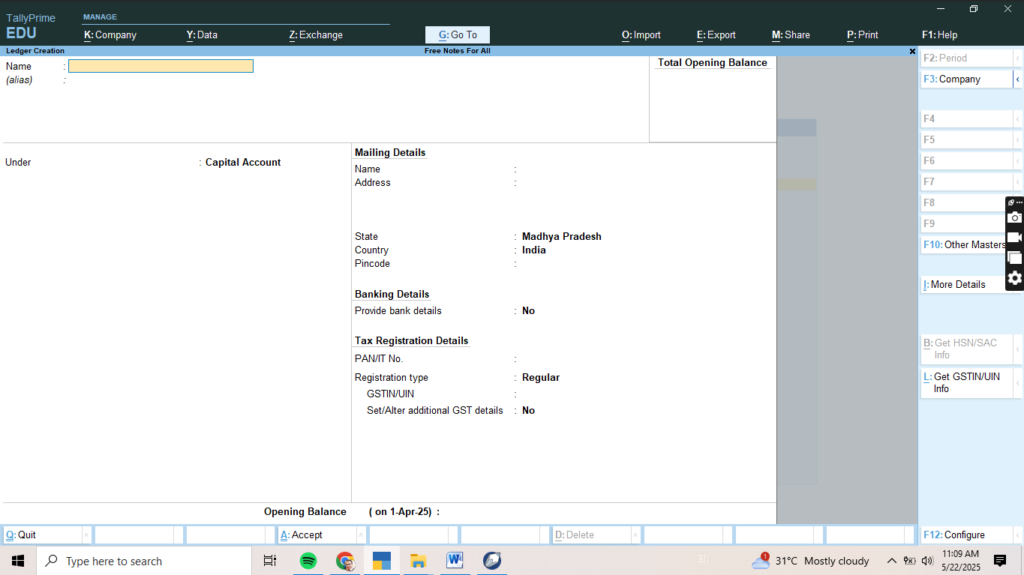The width and height of the screenshot is (1024, 575).
Task: Open the weather widget showing 31°C
Action: [x=810, y=561]
